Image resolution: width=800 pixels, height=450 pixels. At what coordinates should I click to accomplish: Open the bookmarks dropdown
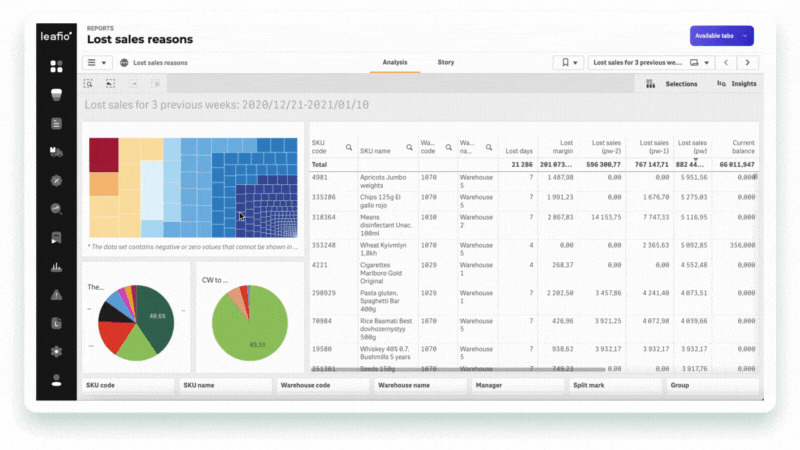click(568, 62)
